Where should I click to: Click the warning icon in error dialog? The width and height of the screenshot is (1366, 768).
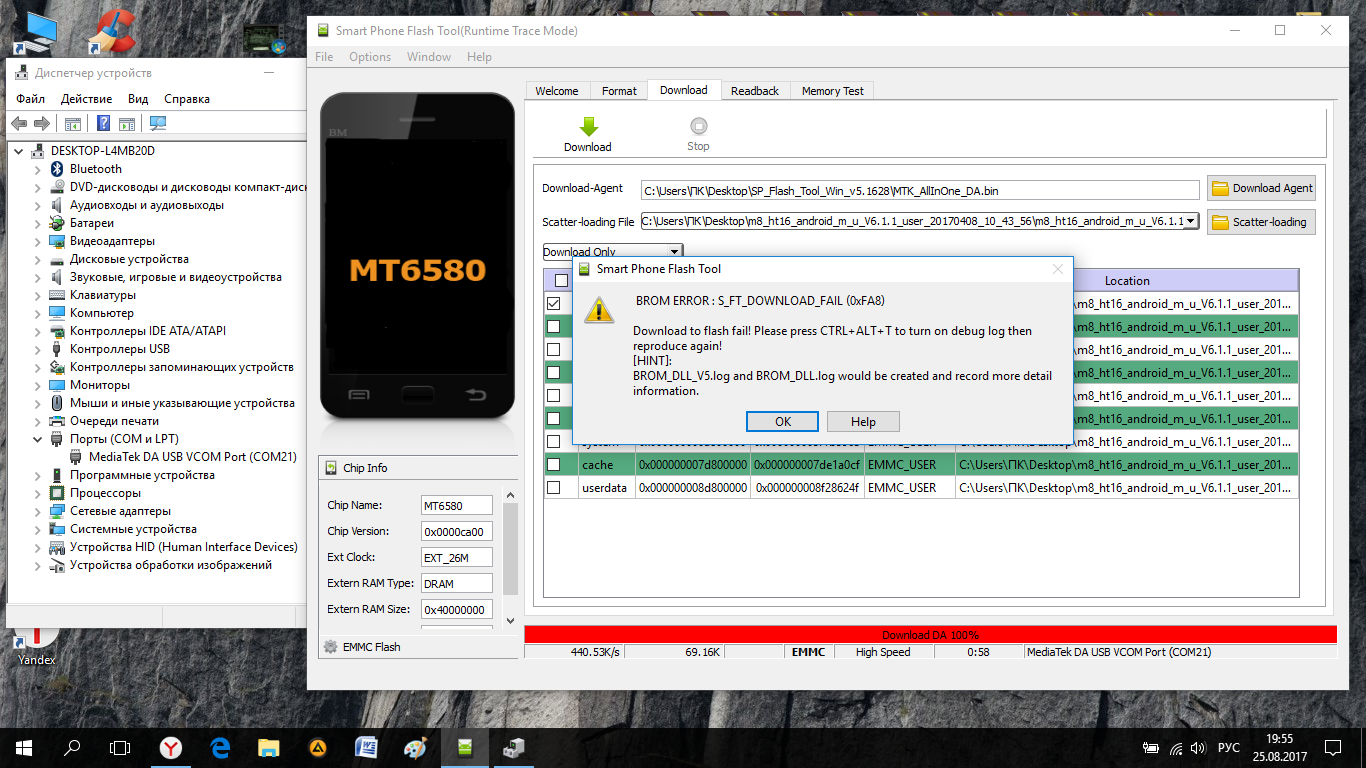[600, 310]
